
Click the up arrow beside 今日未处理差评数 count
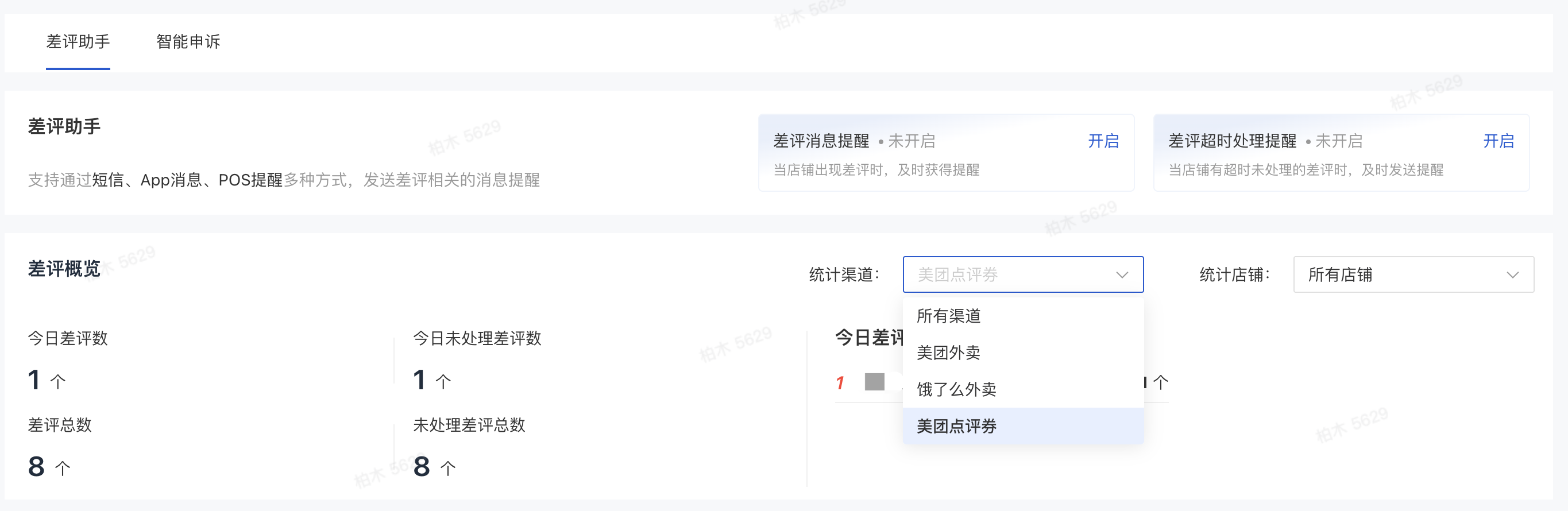pos(443,381)
